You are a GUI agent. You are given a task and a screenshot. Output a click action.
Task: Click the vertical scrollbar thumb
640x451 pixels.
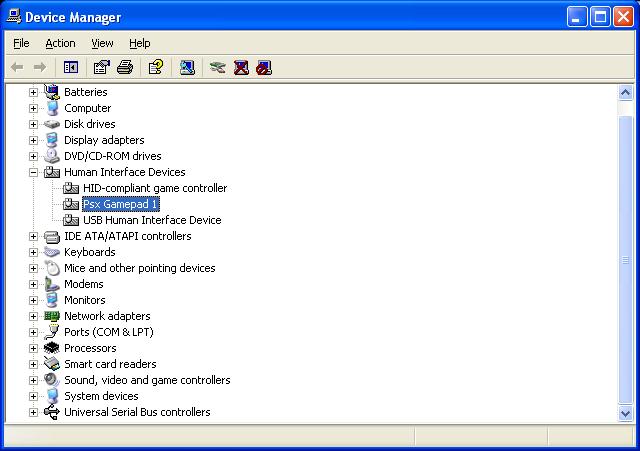click(x=625, y=260)
